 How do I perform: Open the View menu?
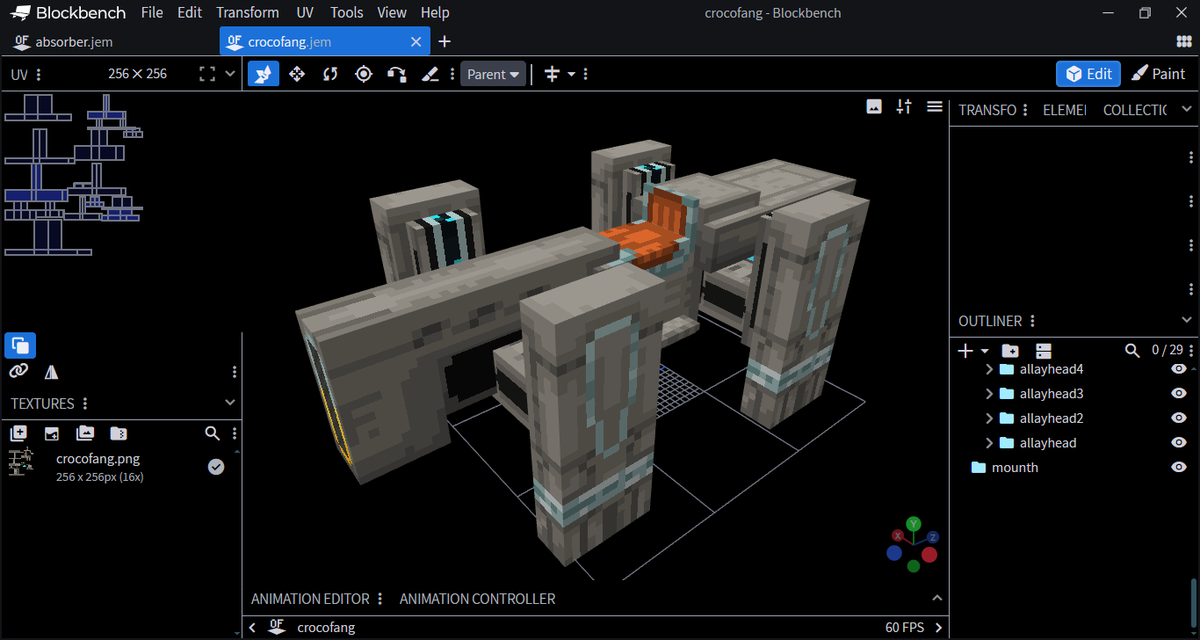[392, 13]
